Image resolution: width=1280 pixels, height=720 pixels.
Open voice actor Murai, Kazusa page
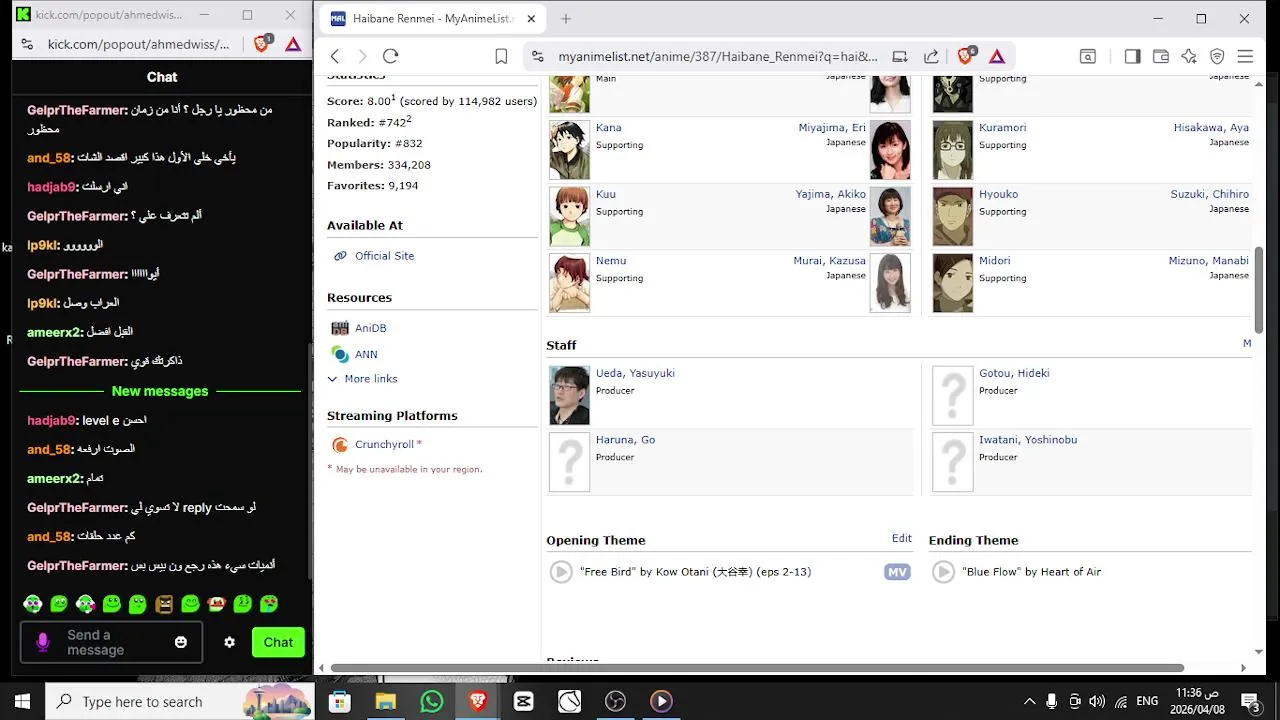830,261
